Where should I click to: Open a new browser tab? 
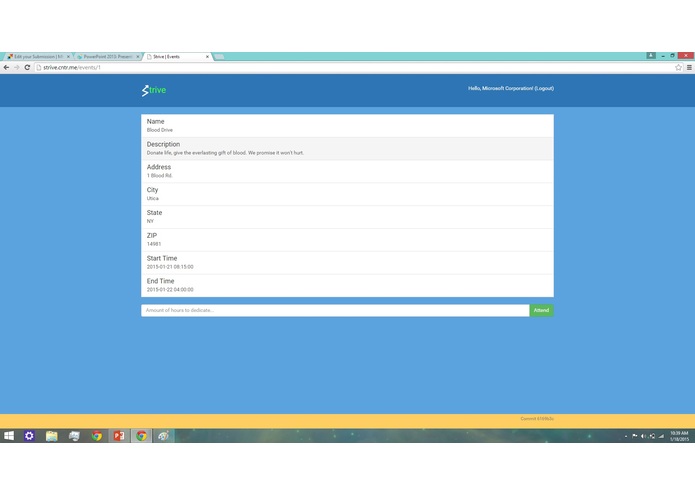[219, 57]
